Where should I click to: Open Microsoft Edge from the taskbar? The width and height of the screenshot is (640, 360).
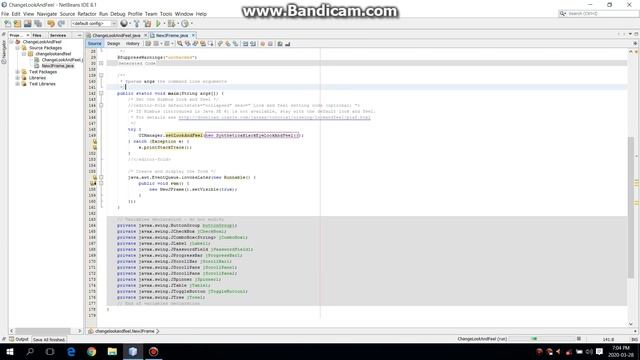pos(71,351)
